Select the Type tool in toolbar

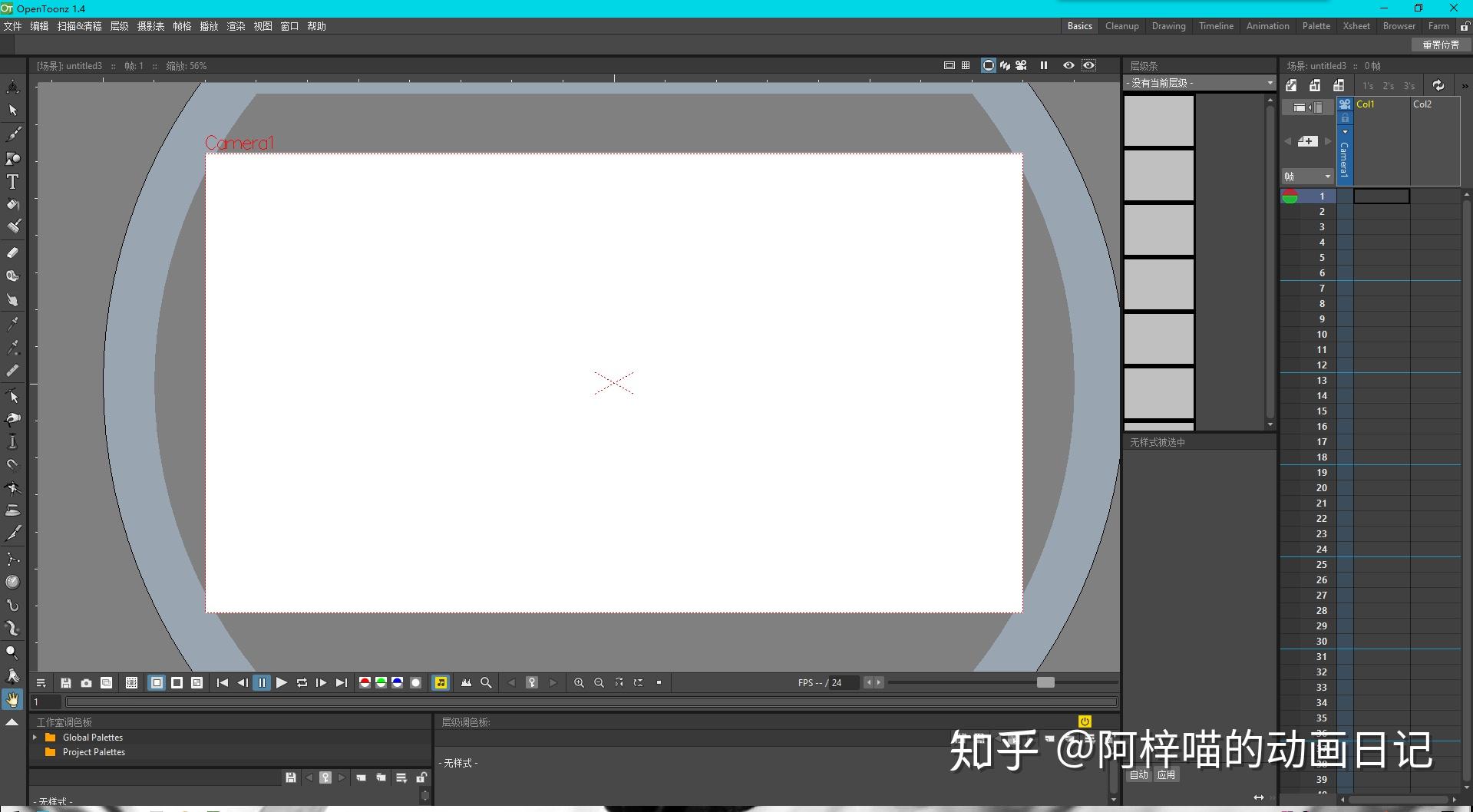(x=12, y=182)
